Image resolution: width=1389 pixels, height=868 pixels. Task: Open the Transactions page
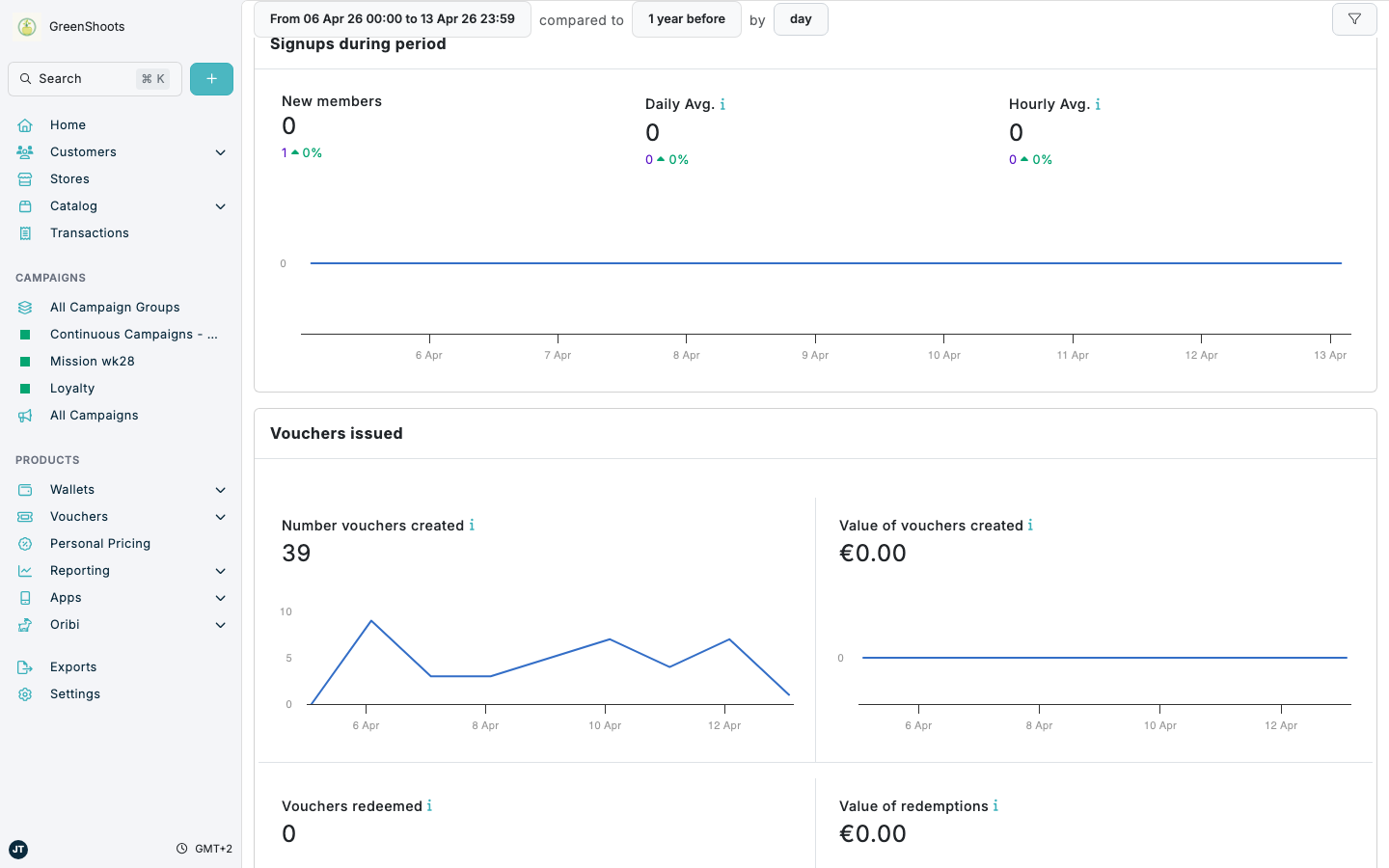point(89,233)
